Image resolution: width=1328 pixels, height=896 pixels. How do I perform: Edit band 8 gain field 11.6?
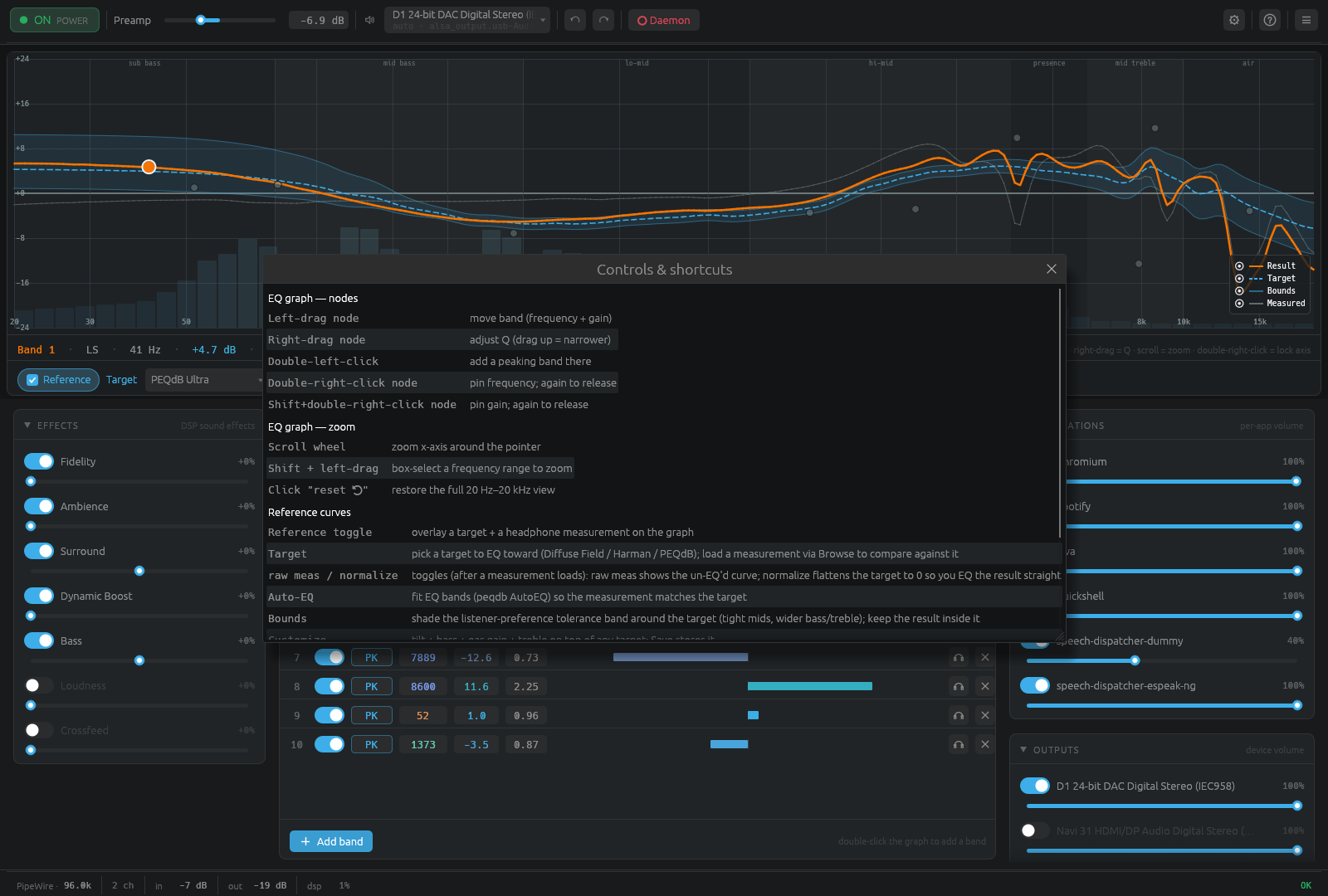pyautogui.click(x=476, y=687)
